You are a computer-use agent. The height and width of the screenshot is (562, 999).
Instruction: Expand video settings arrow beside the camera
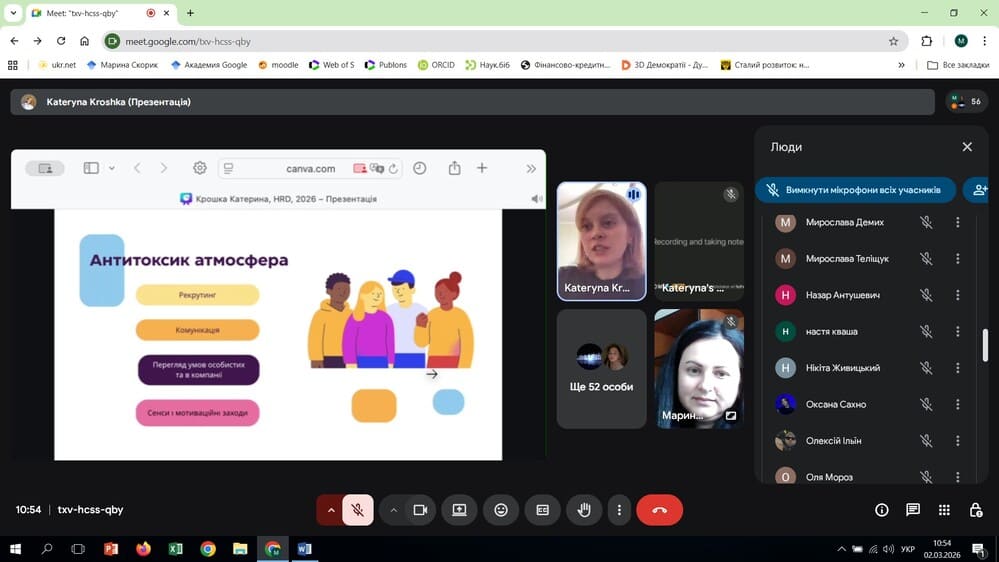[394, 510]
